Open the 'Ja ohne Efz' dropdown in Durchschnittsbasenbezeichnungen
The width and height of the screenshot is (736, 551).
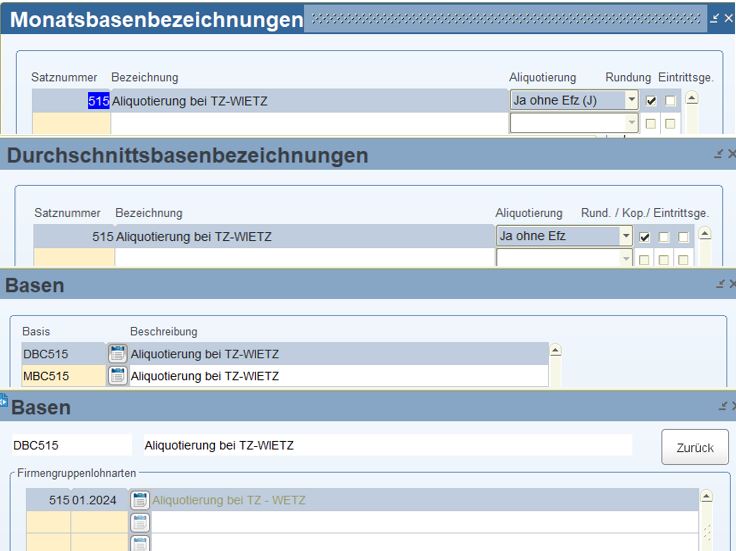pyautogui.click(x=626, y=237)
